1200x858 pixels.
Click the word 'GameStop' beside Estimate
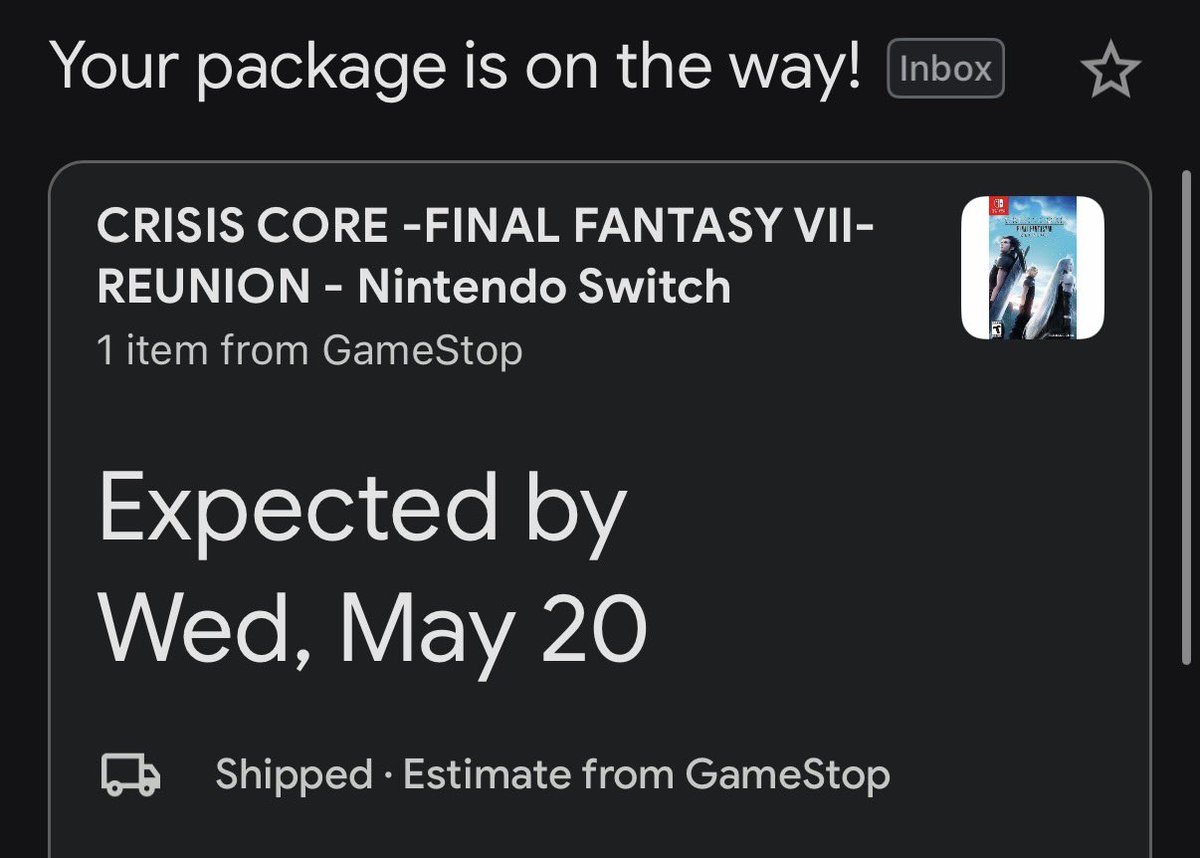pyautogui.click(x=788, y=775)
